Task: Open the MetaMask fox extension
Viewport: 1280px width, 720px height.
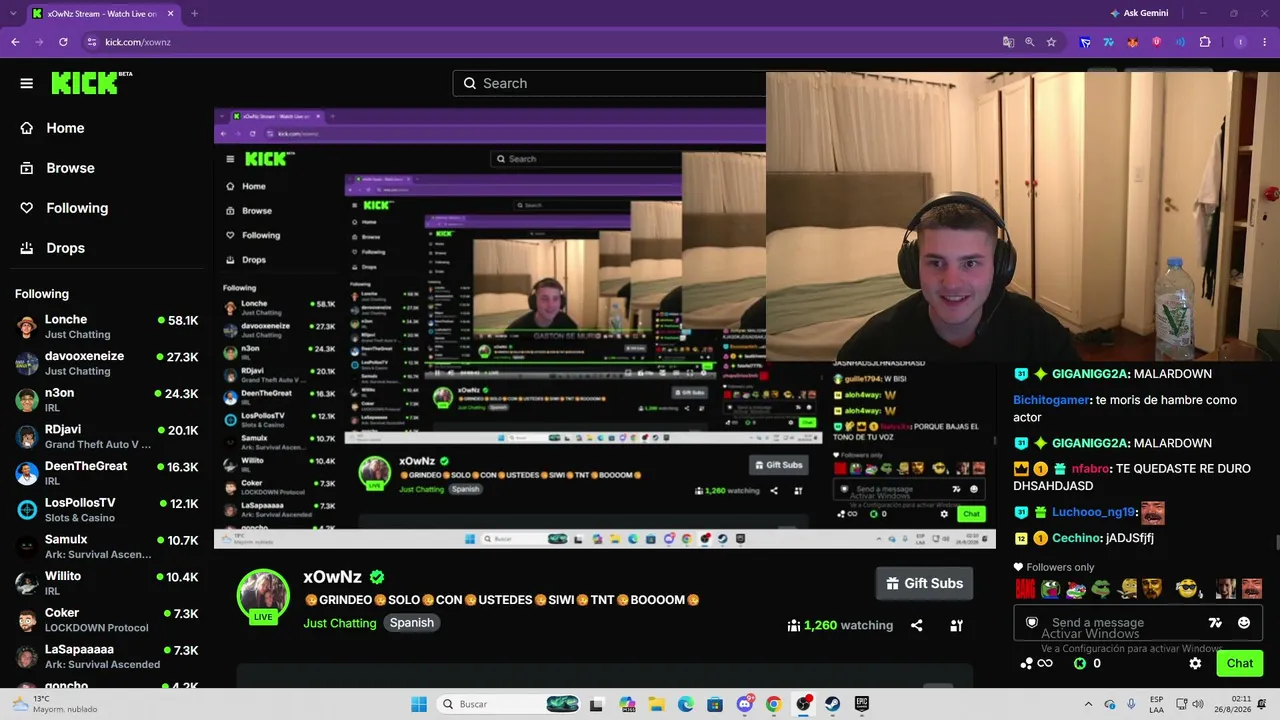Action: [1133, 42]
